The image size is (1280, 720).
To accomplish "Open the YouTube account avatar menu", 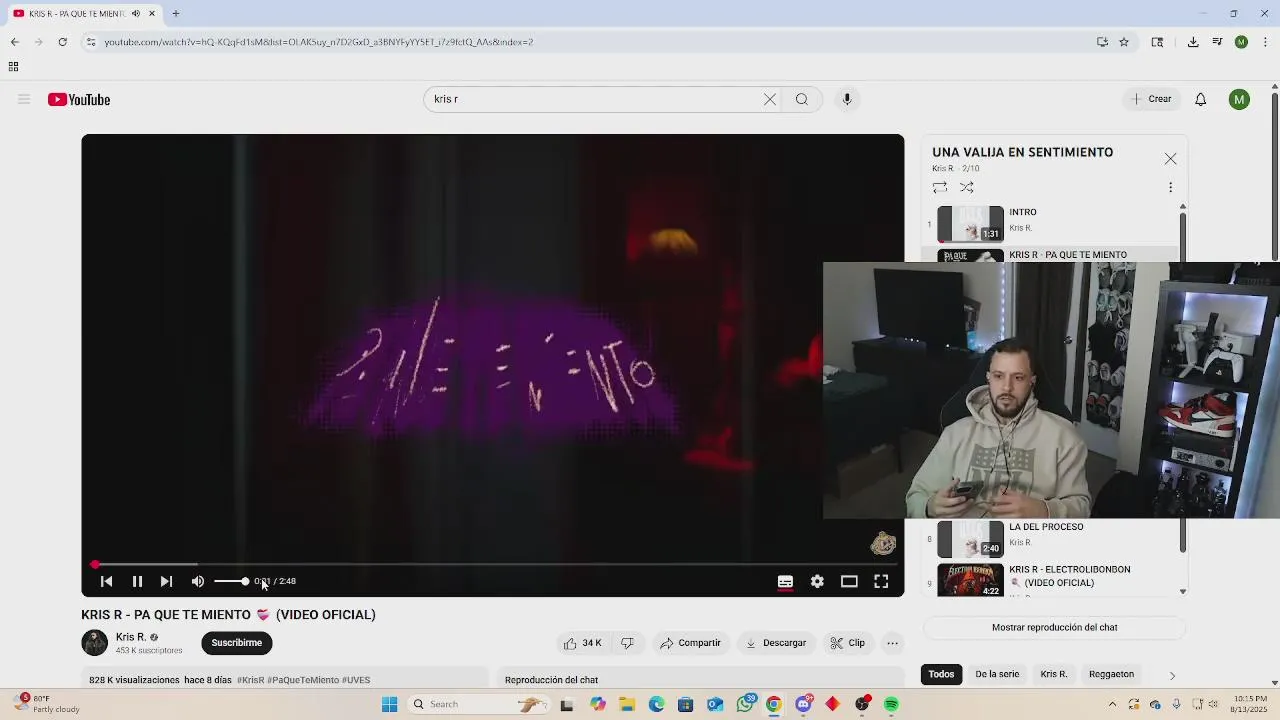I will click(x=1239, y=99).
